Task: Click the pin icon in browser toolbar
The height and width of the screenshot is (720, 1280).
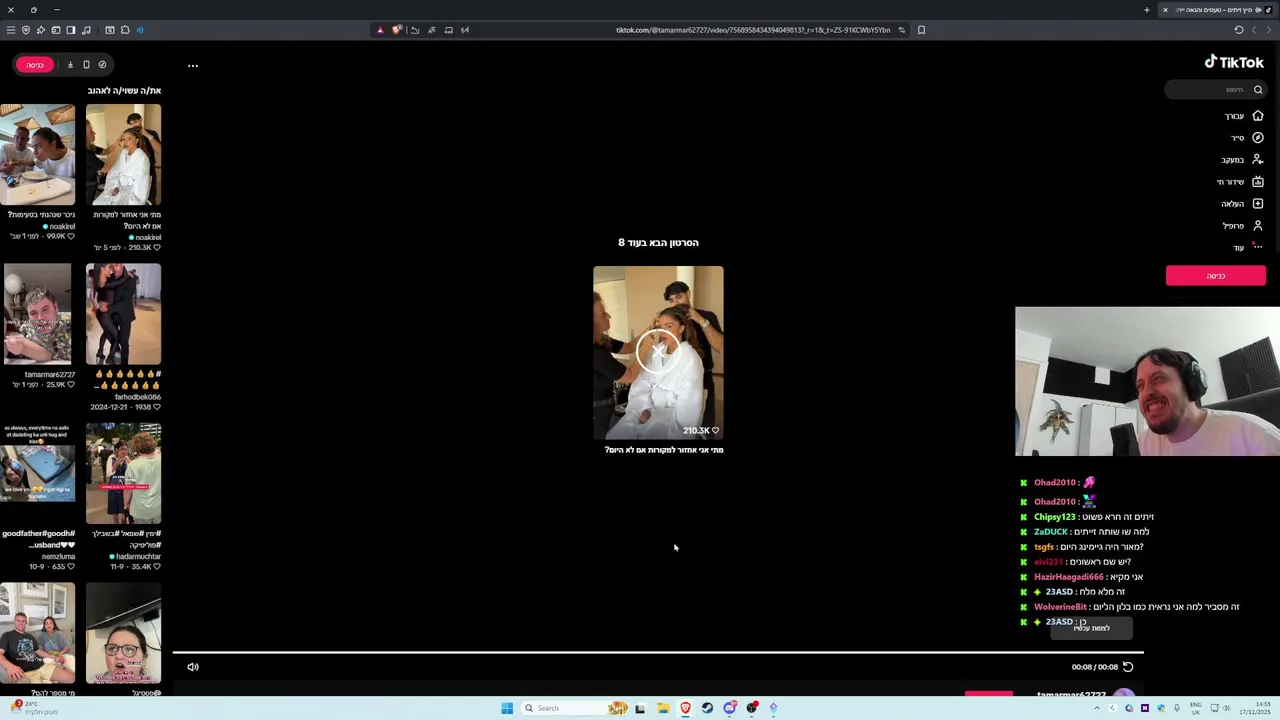Action: click(41, 30)
